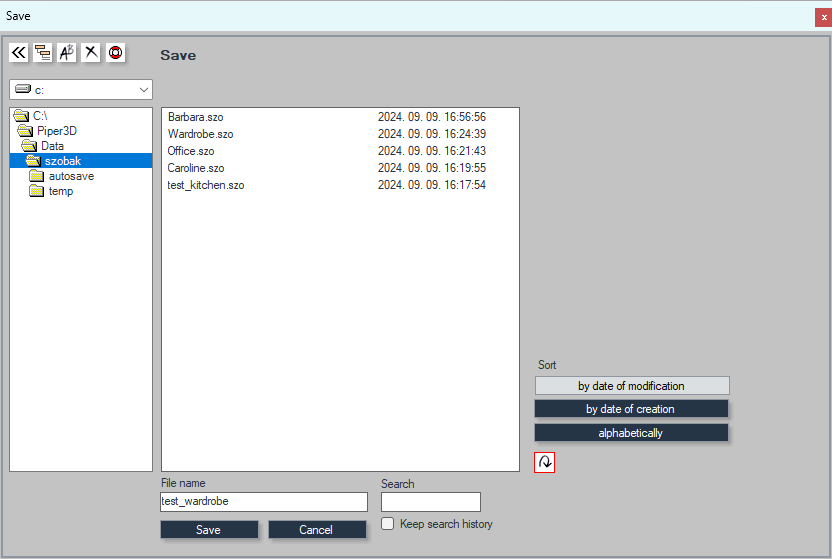This screenshot has width=832, height=559.
Task: Click the delete X toolbar icon
Action: pyautogui.click(x=91, y=53)
